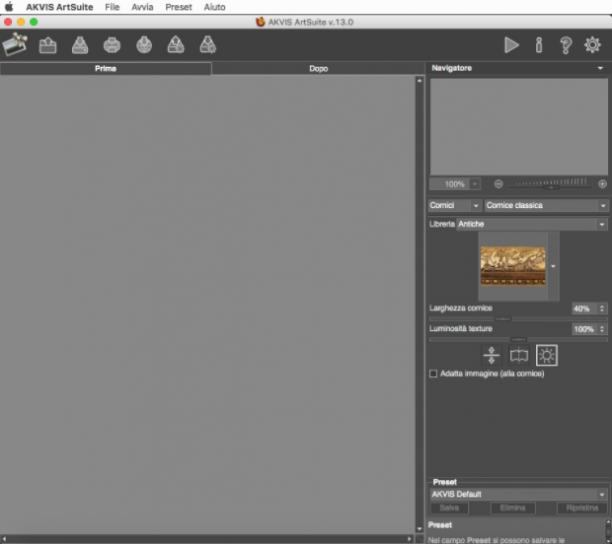Click the vertical scrollbar up arrow
This screenshot has width=612, height=544.
tap(420, 81)
